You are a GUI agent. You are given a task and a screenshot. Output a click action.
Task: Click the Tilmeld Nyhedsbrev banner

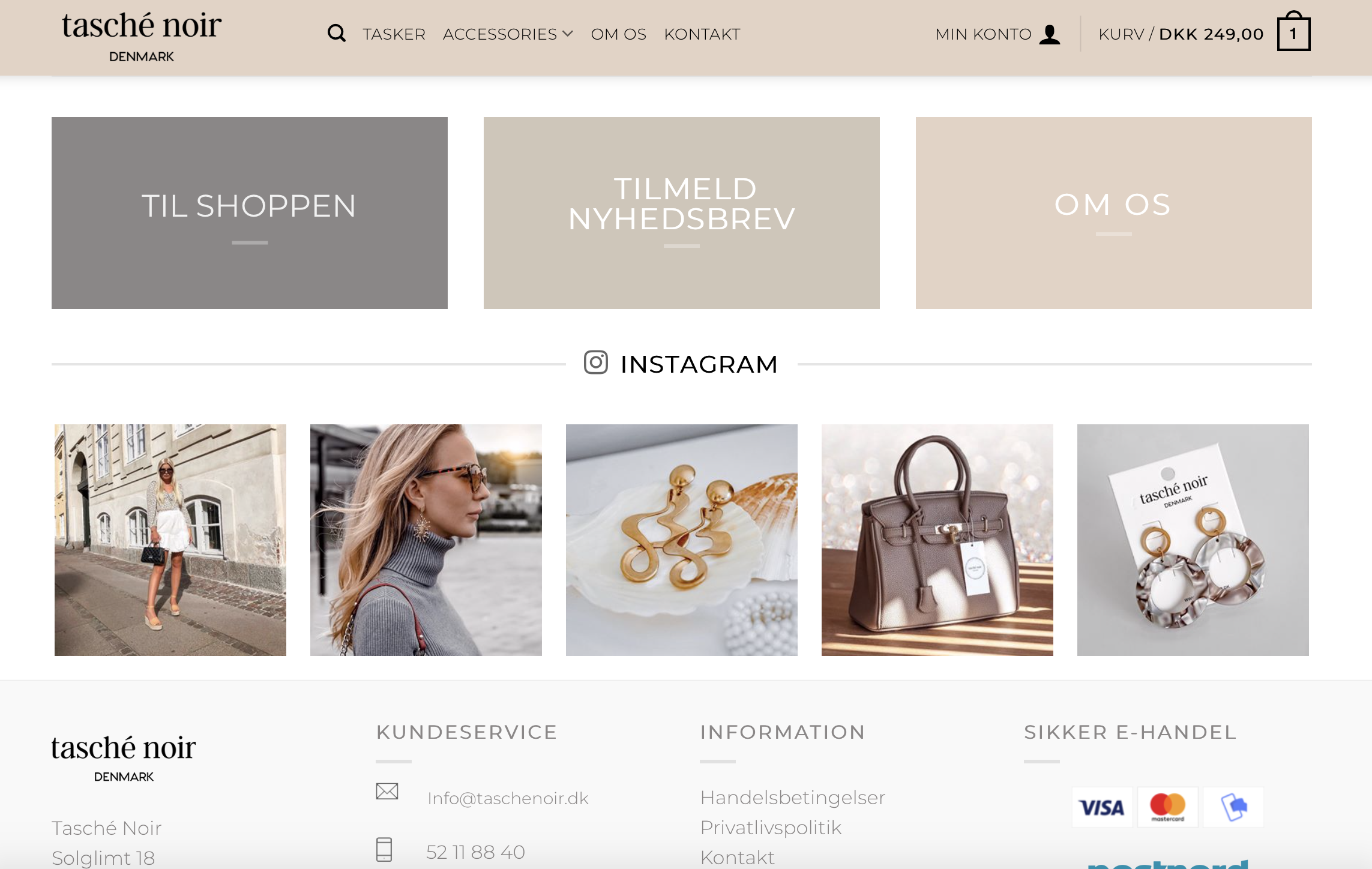coord(682,213)
